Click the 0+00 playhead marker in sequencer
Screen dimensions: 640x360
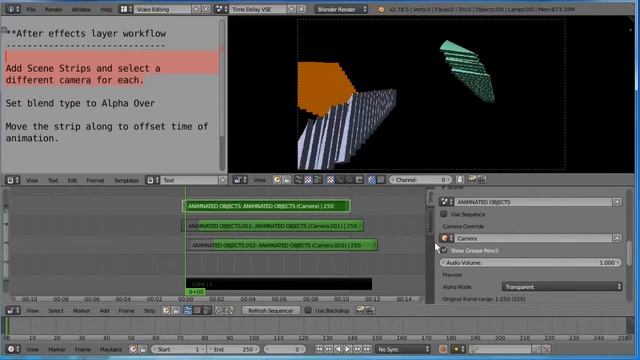(x=196, y=291)
